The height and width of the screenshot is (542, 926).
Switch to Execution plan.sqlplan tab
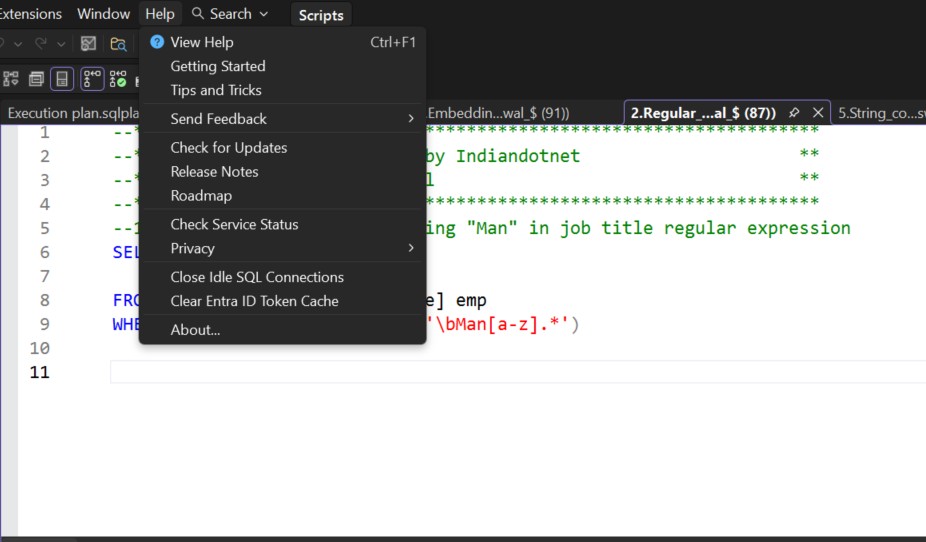click(71, 113)
